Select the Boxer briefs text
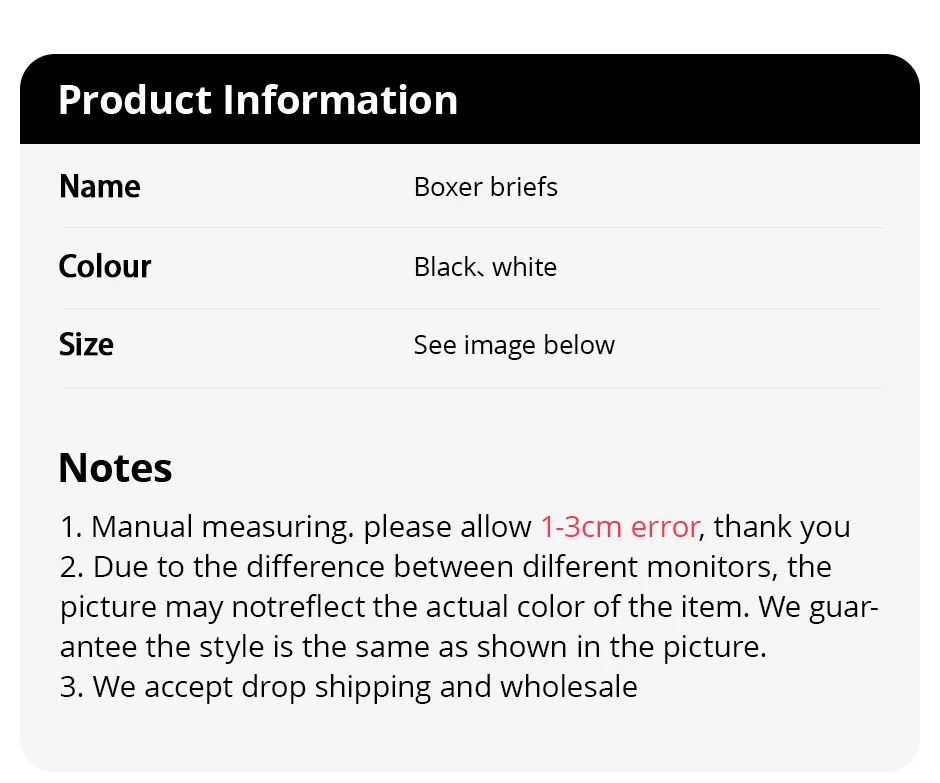 (x=486, y=187)
